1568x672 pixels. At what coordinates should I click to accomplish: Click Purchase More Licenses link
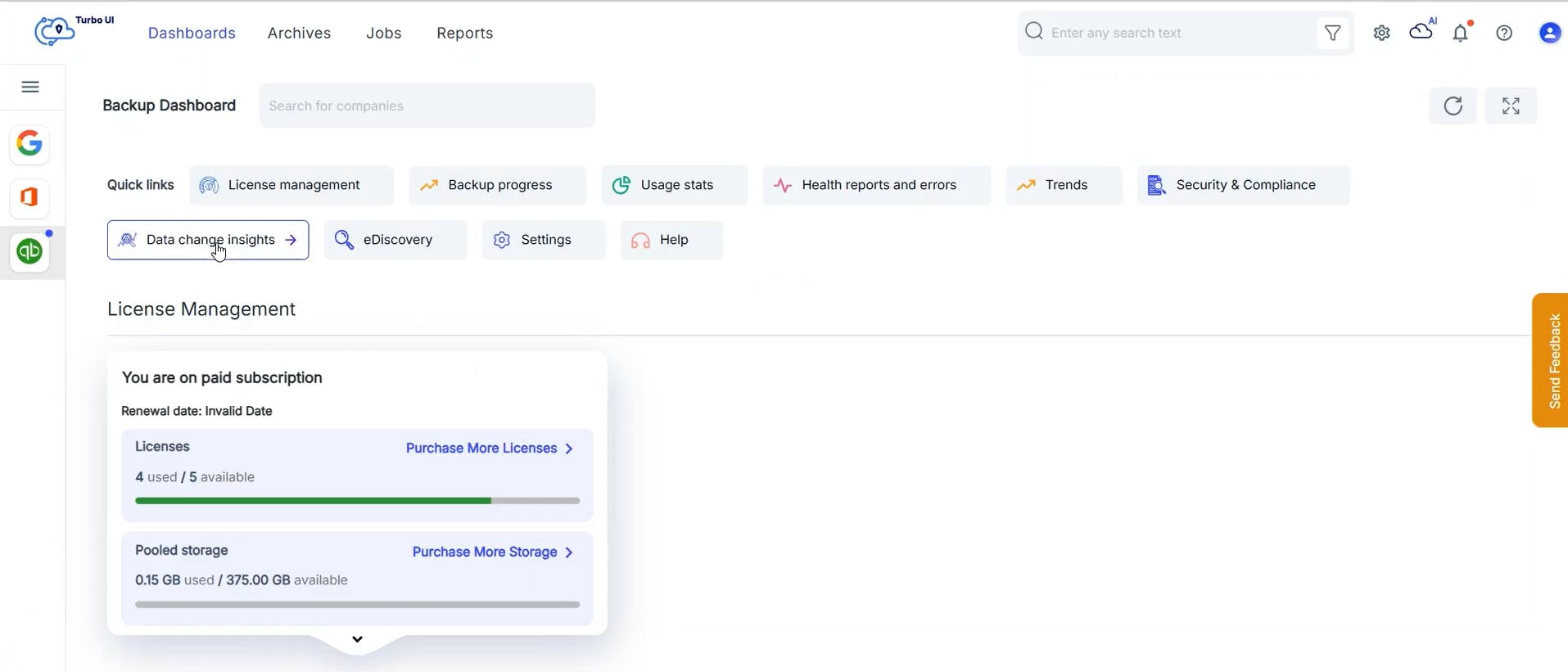point(489,449)
